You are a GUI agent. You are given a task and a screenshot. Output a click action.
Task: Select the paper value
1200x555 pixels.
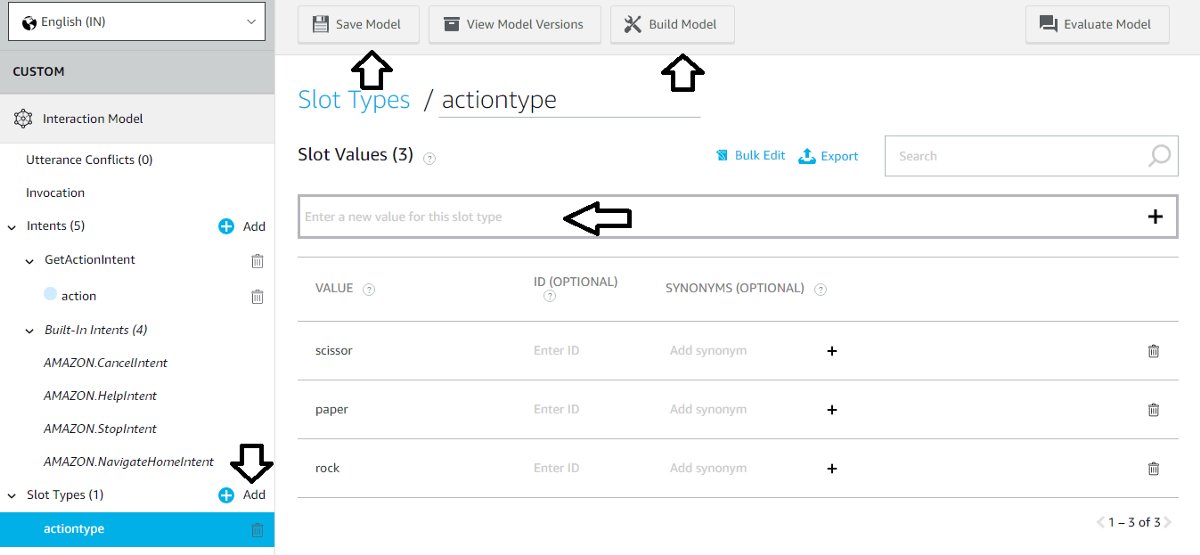point(331,409)
